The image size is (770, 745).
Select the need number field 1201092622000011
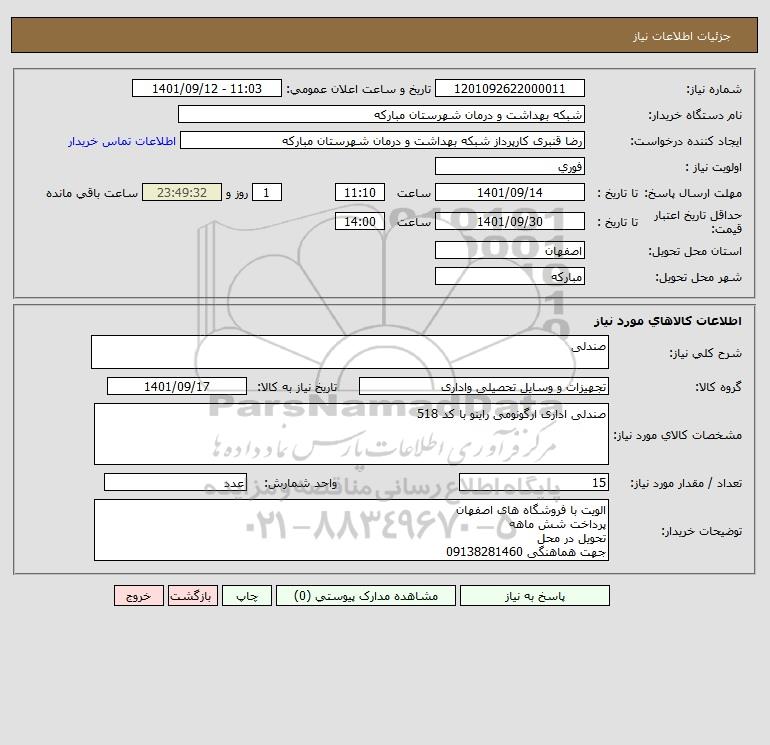click(x=510, y=88)
